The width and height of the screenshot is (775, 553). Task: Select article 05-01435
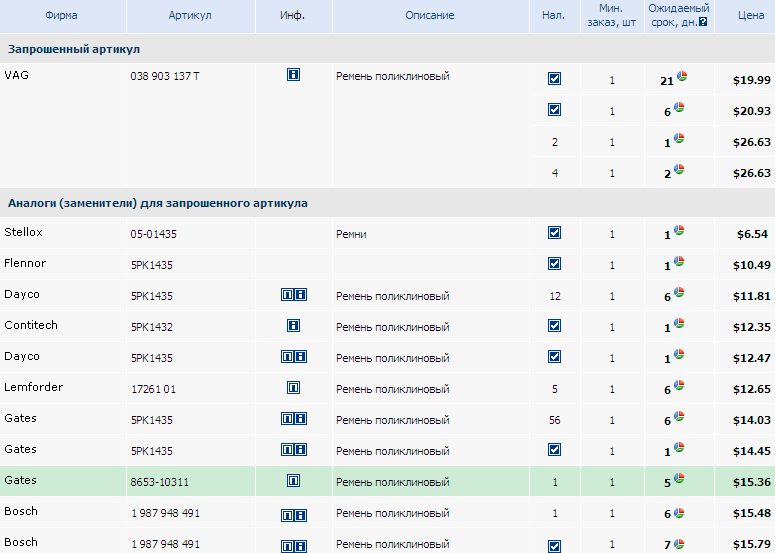pyautogui.click(x=153, y=234)
